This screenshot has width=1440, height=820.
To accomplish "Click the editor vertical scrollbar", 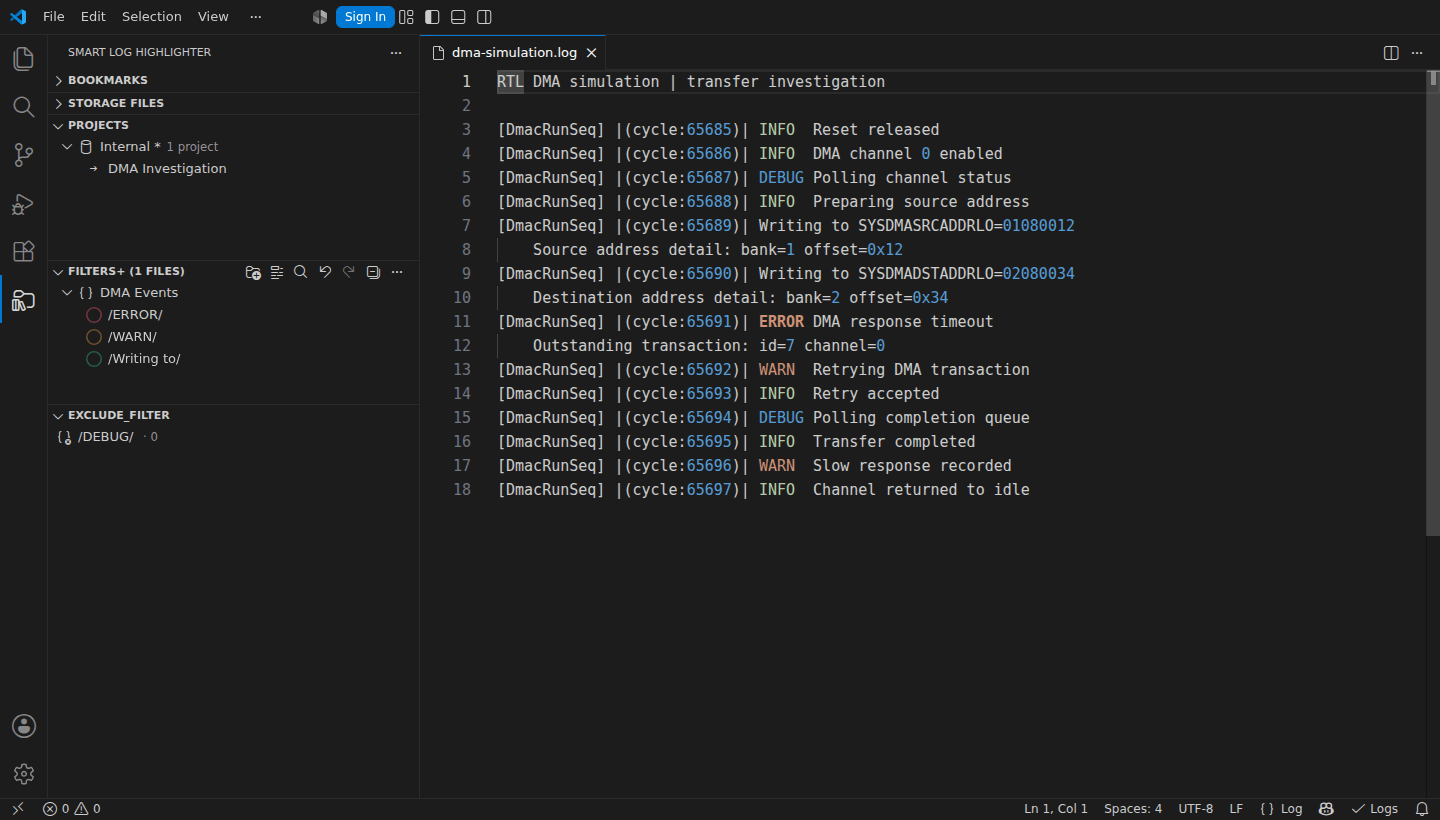I will point(1432,301).
